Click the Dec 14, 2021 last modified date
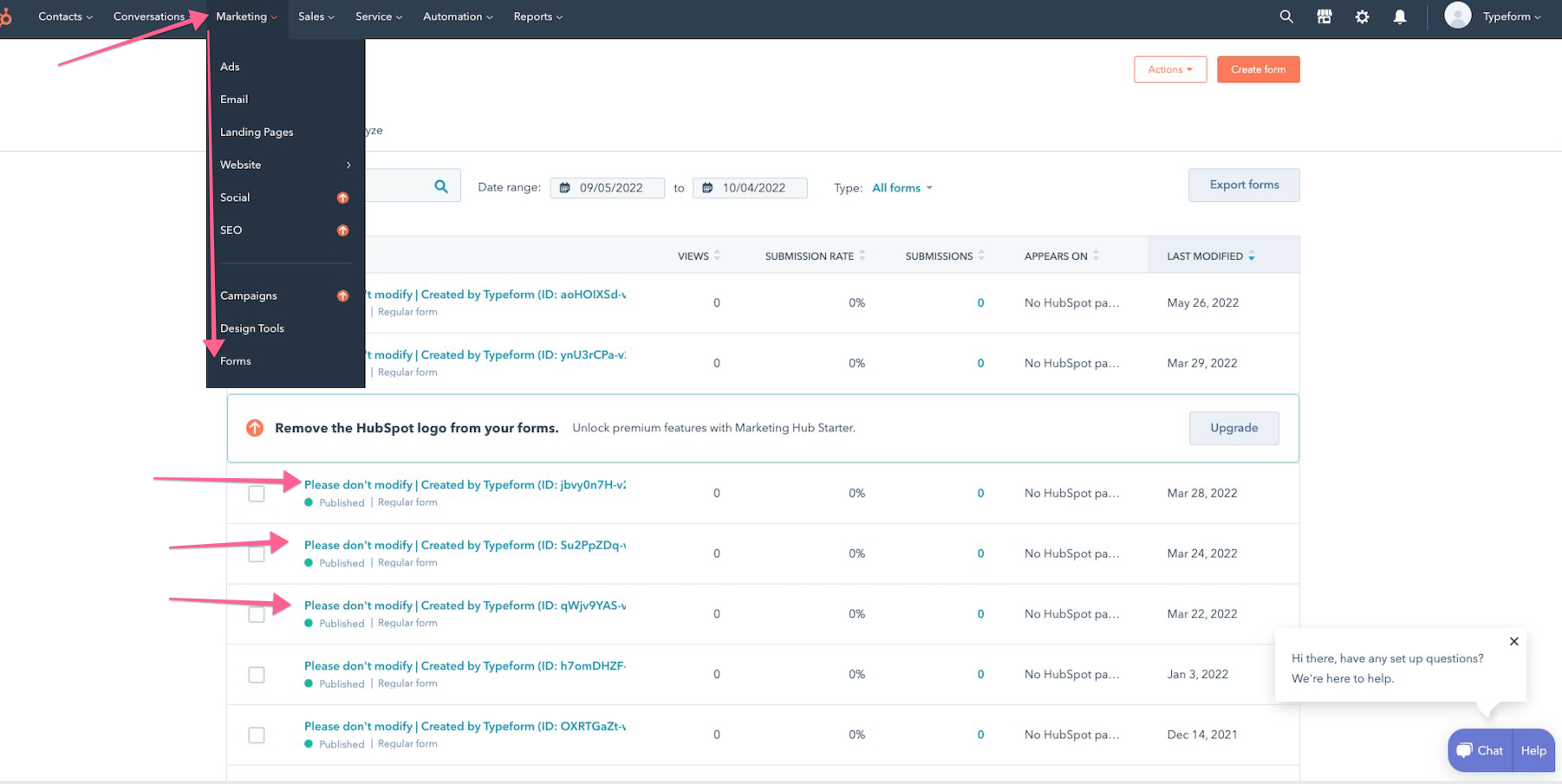This screenshot has width=1562, height=784. tap(1202, 735)
